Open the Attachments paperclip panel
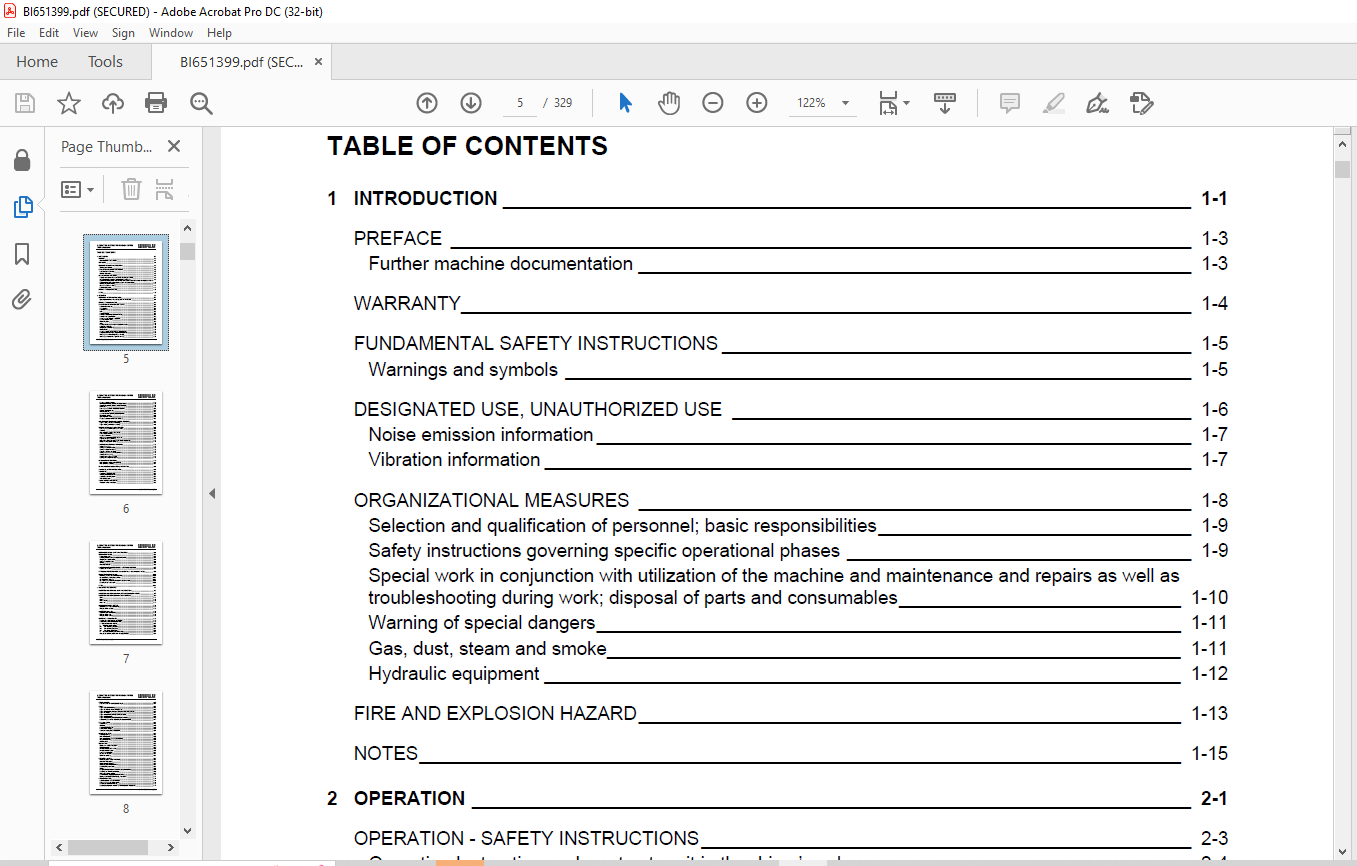 point(22,300)
